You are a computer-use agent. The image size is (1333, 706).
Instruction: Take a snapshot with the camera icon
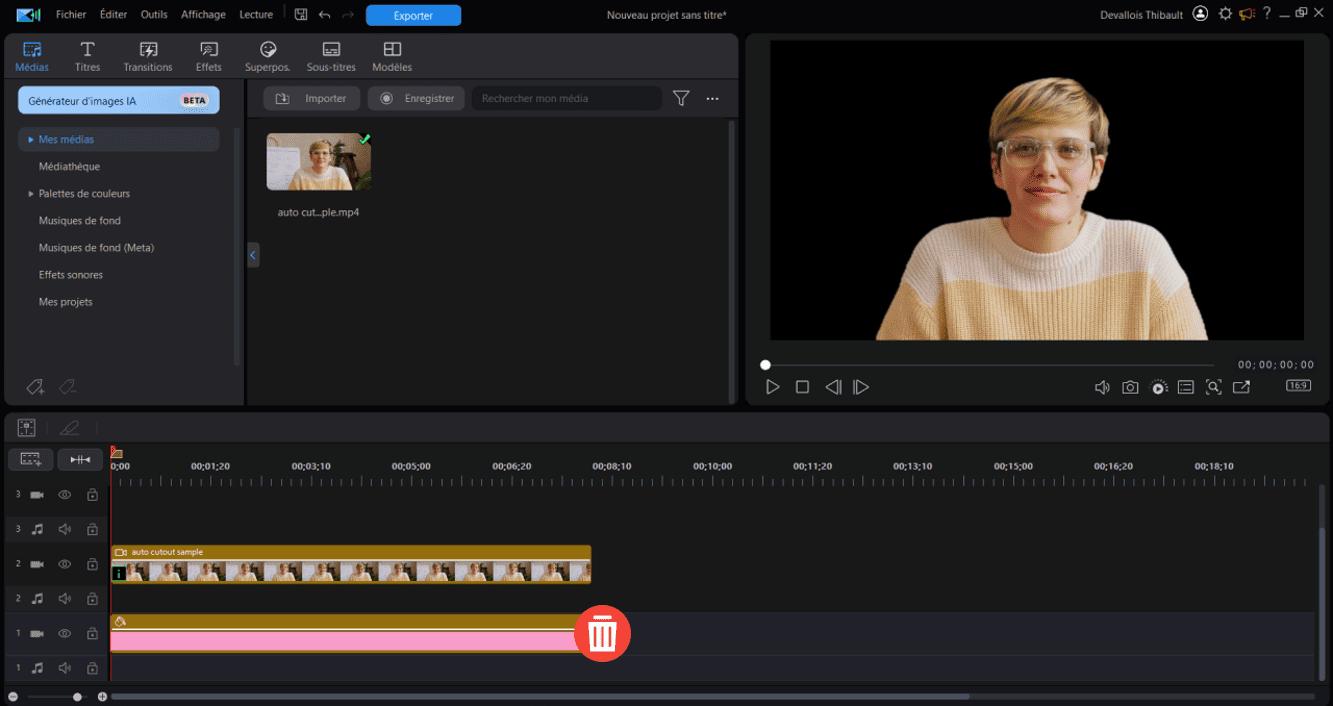pos(1130,386)
